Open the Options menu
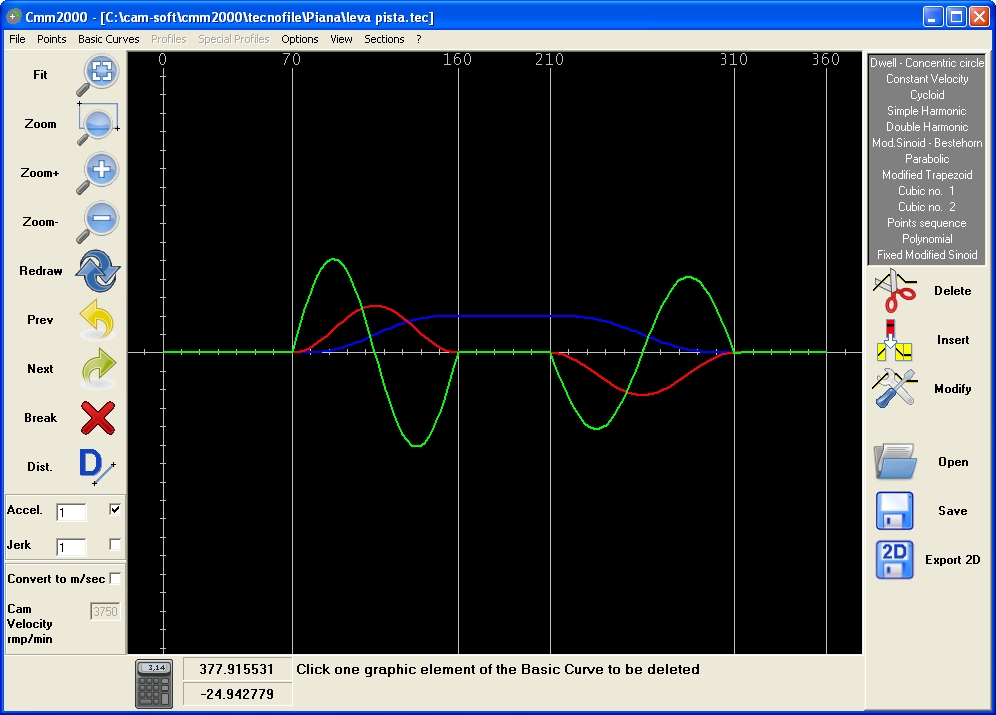 [x=299, y=39]
